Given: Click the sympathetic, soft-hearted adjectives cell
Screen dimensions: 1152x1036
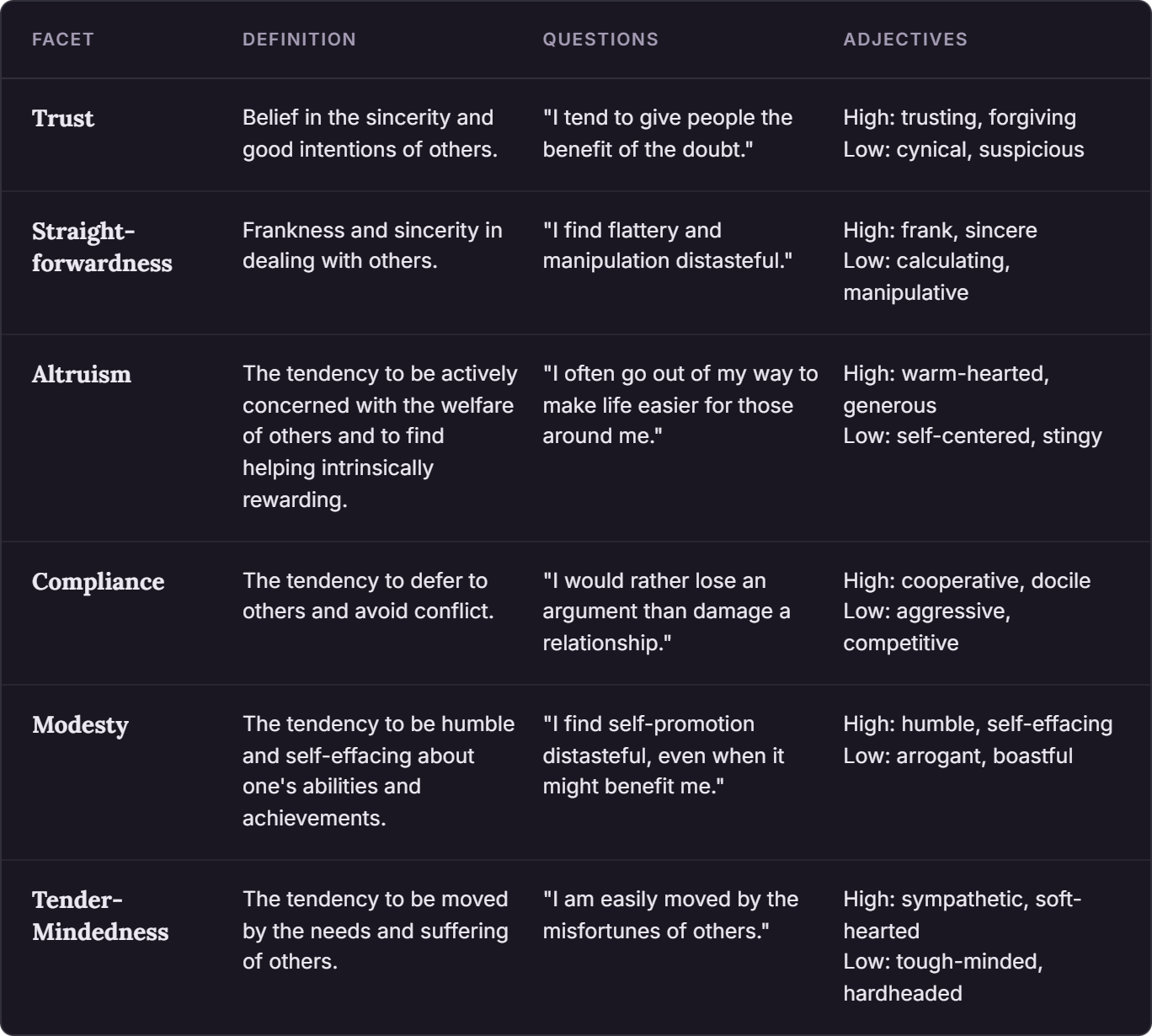Looking at the screenshot, I should coord(962,946).
